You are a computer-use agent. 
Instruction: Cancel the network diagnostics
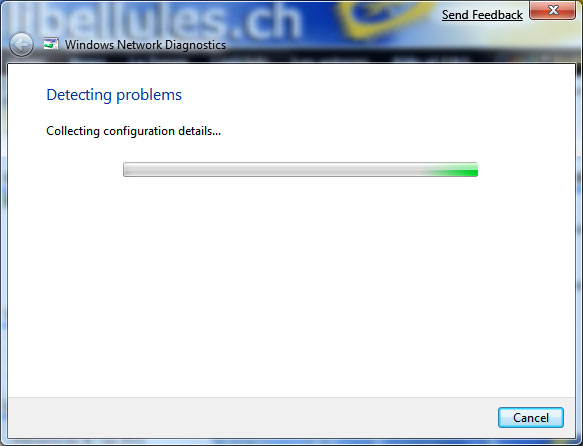tap(531, 417)
